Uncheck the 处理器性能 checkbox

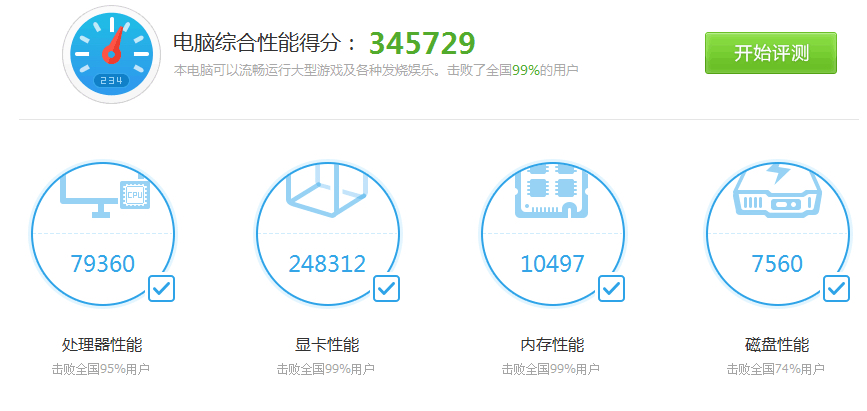click(x=161, y=288)
